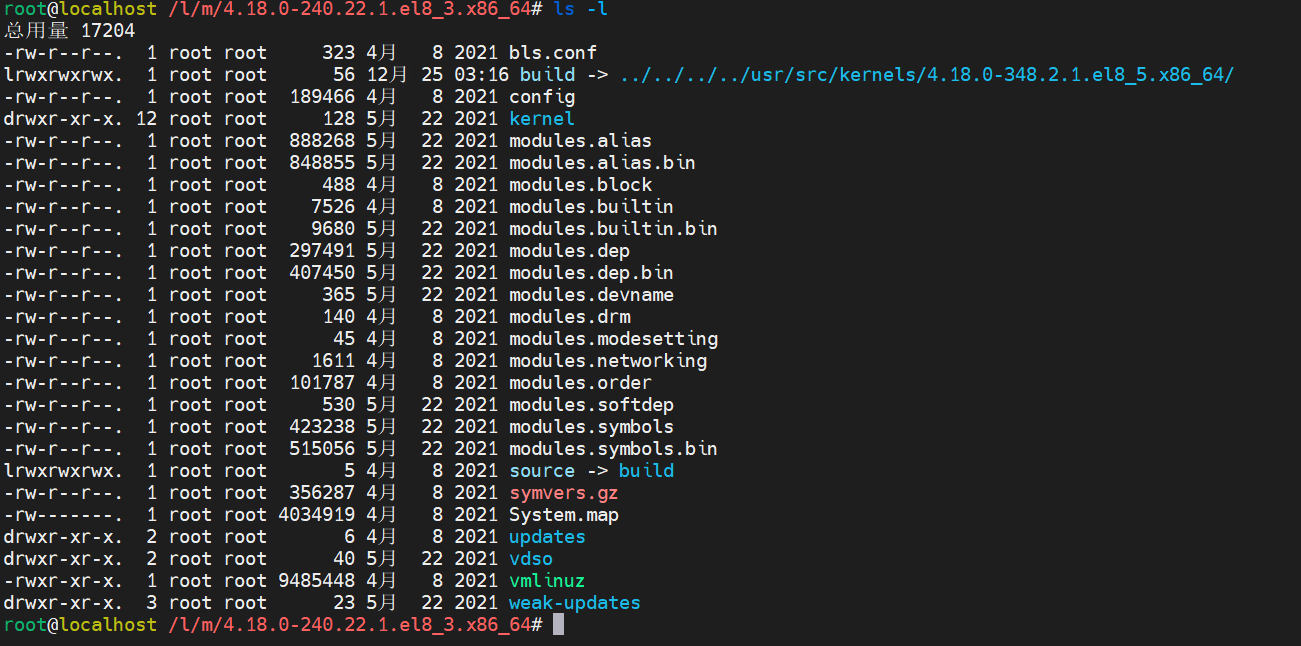Image resolution: width=1301 pixels, height=646 pixels.
Task: Click the symlink target path ending el8_5.x86_64
Action: point(927,75)
